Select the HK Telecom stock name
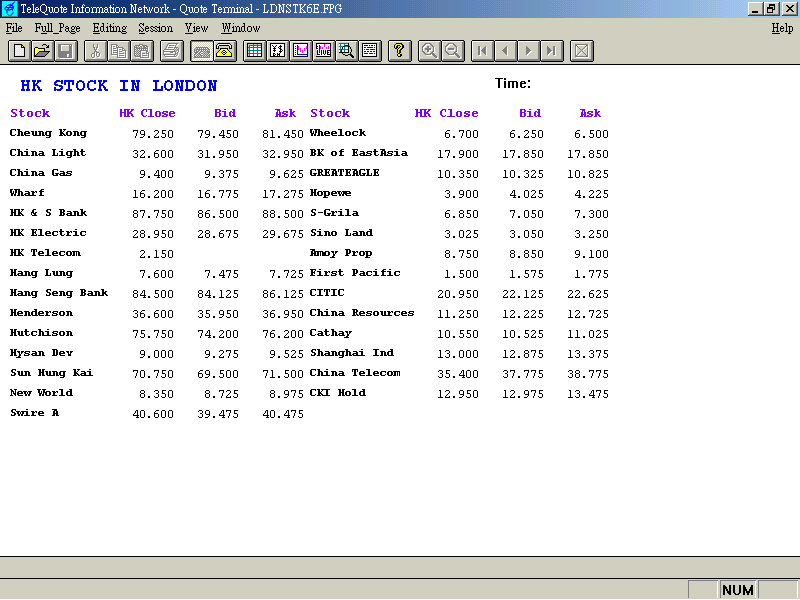 point(45,253)
